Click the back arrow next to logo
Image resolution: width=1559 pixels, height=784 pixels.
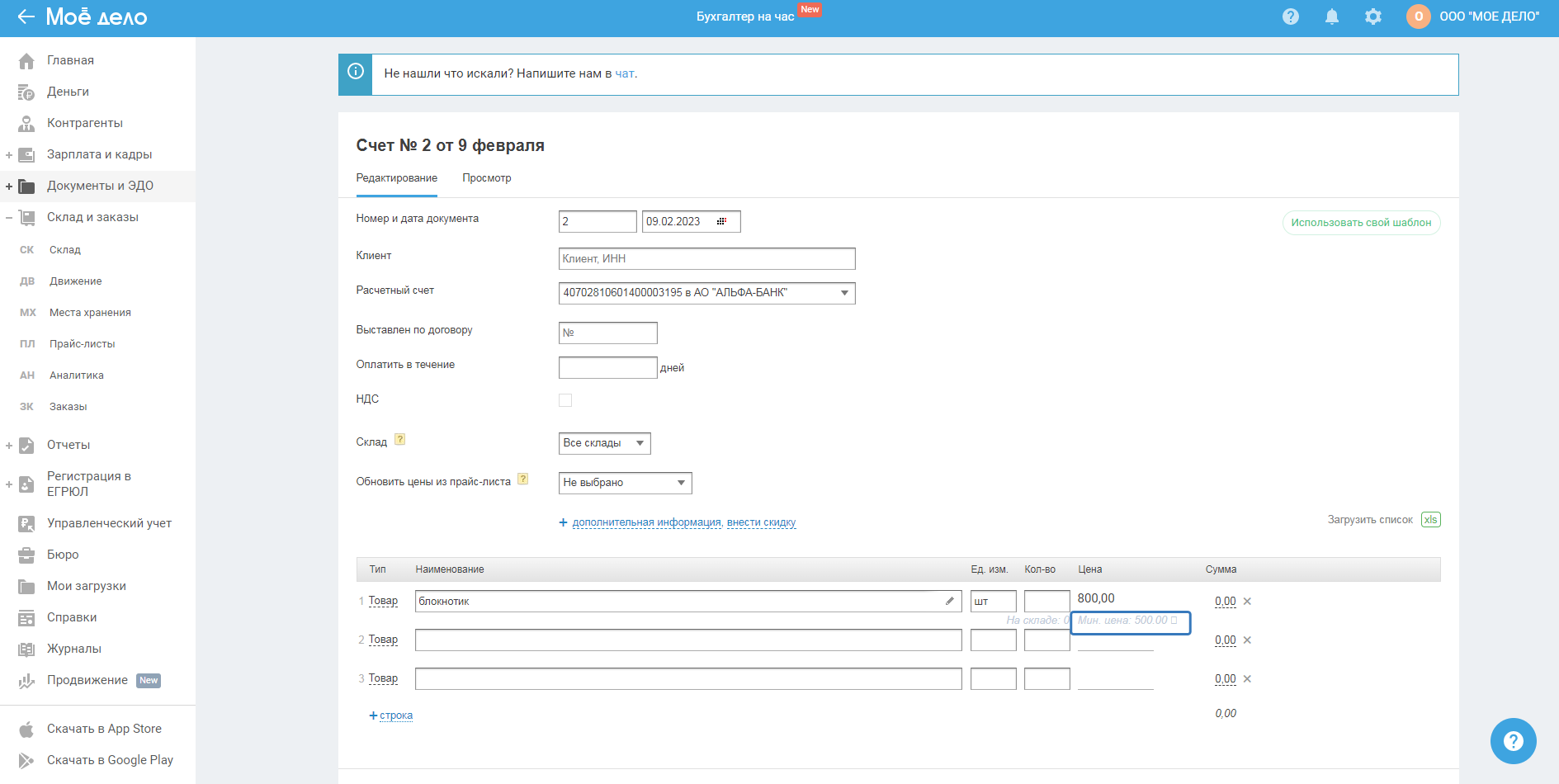click(26, 17)
